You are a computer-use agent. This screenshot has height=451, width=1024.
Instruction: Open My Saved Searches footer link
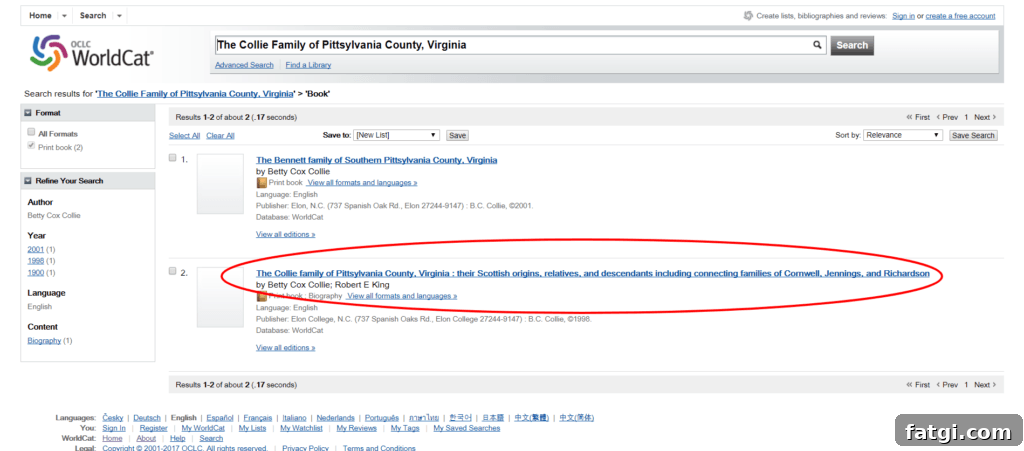(x=467, y=429)
